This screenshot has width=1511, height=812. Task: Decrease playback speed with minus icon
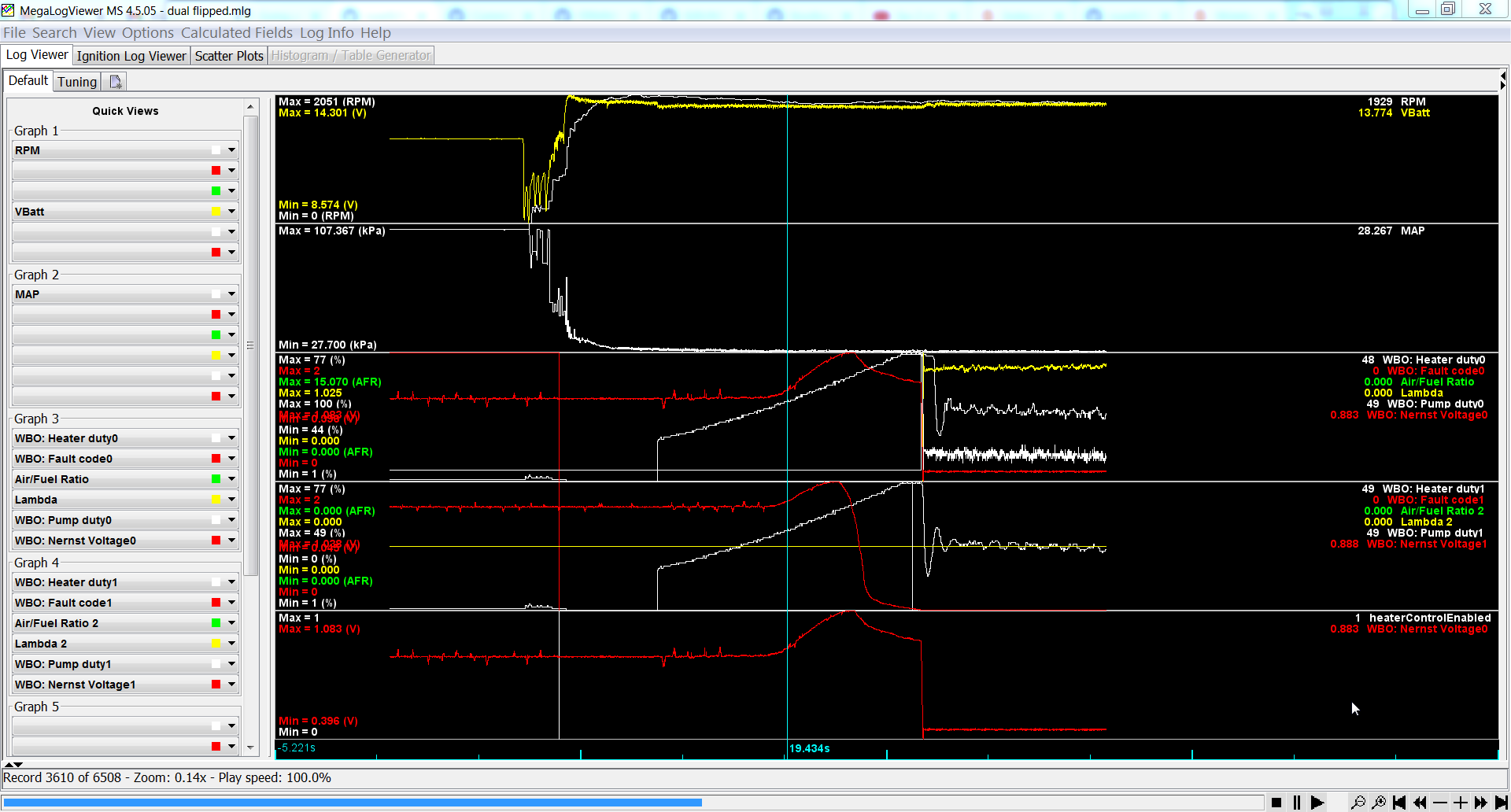point(1440,803)
